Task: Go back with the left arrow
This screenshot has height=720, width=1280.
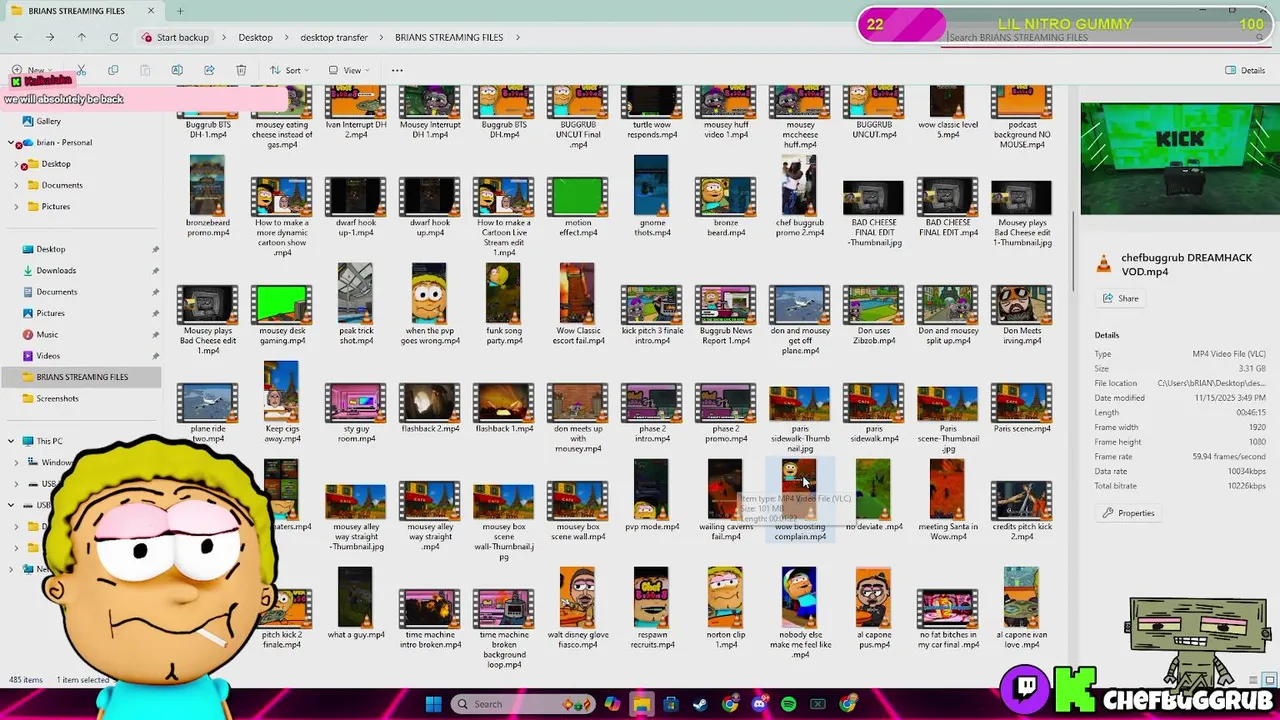Action: (18, 37)
